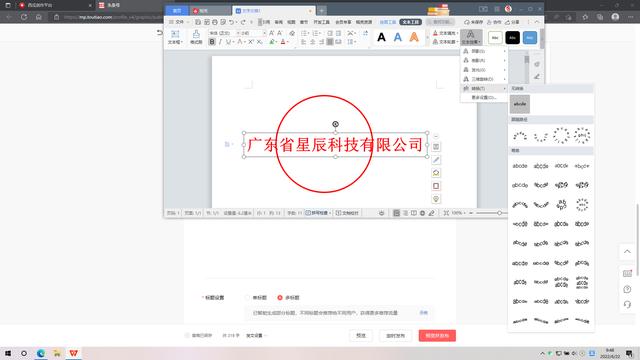640x360 pixels.
Task: Click the browser back-to-top arrow button
Action: 627,252
